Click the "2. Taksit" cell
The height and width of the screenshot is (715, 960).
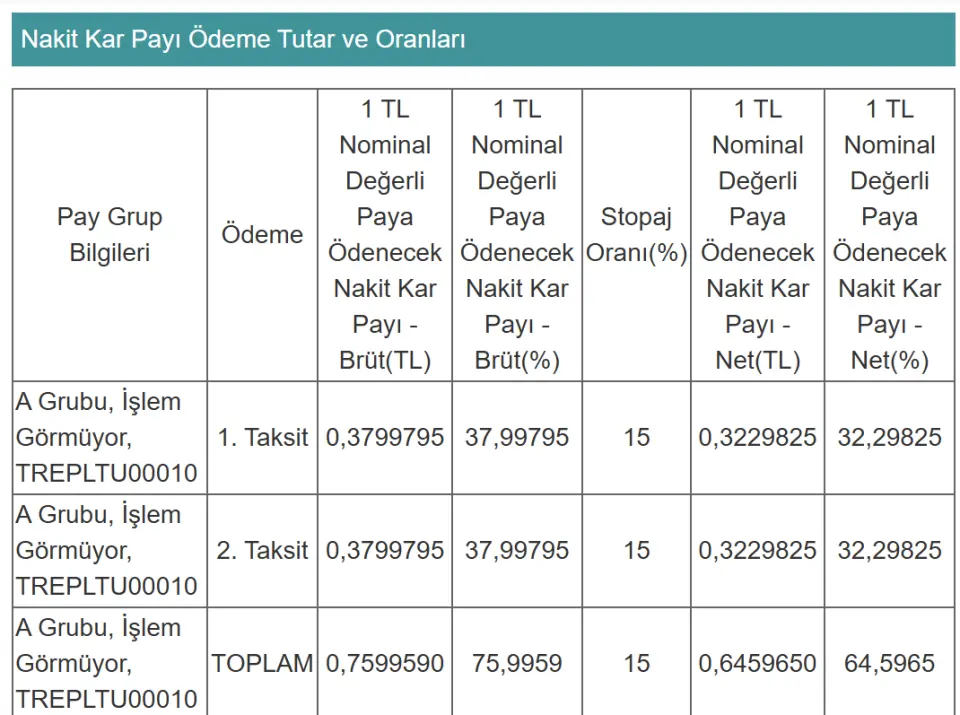263,550
